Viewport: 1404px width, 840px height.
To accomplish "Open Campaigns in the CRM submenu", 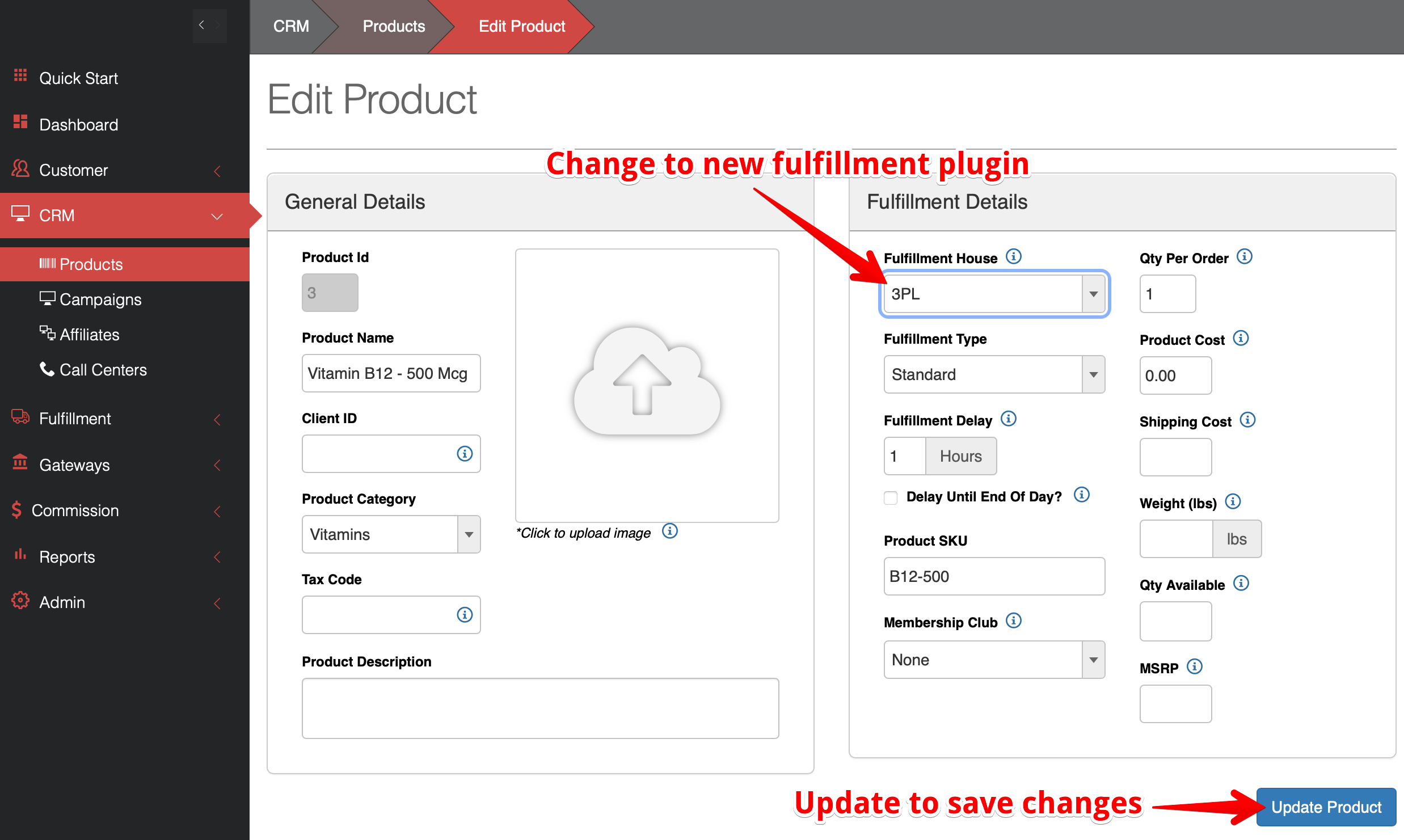I will 100,299.
